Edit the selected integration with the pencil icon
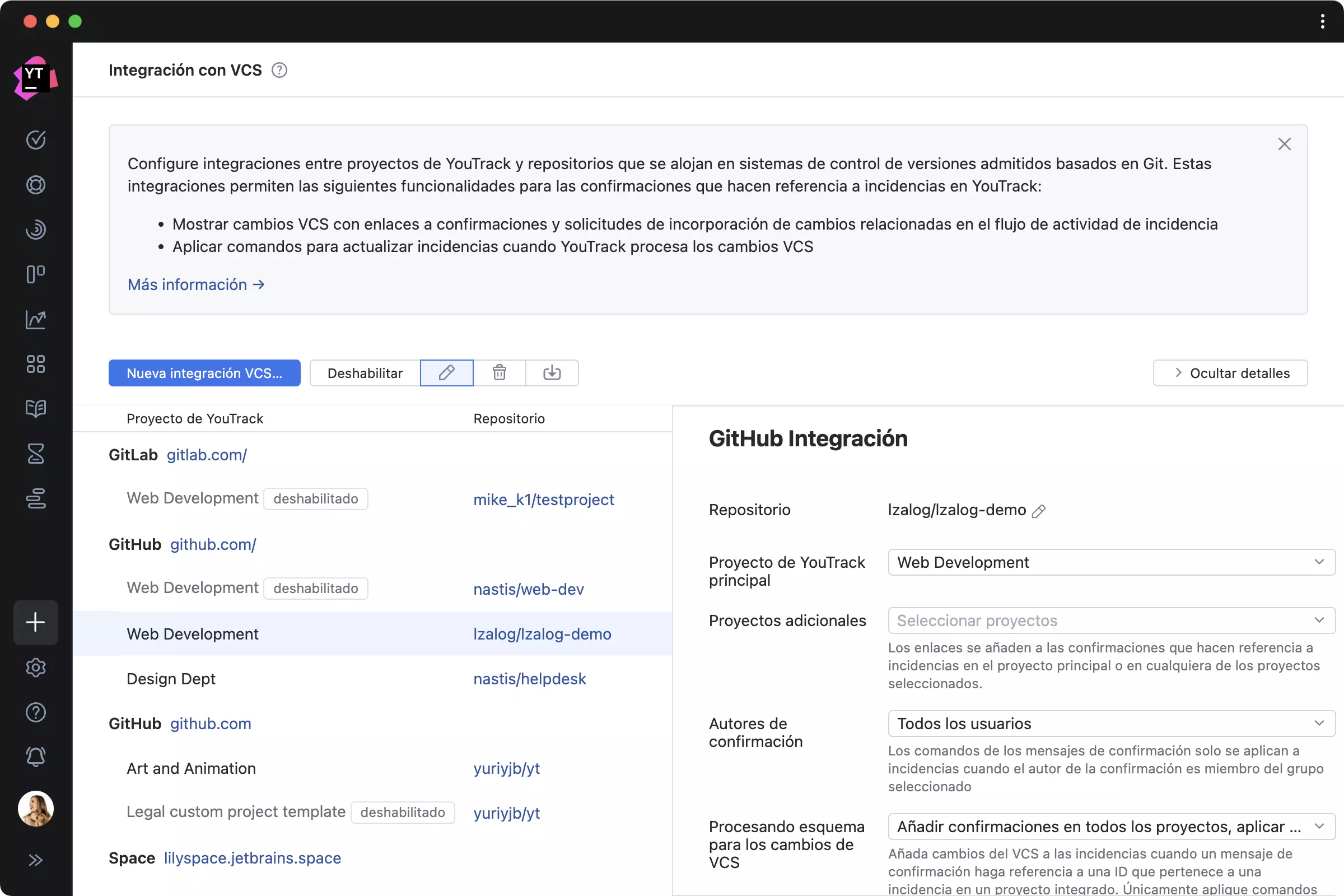This screenshot has width=1344, height=896. pyautogui.click(x=446, y=372)
